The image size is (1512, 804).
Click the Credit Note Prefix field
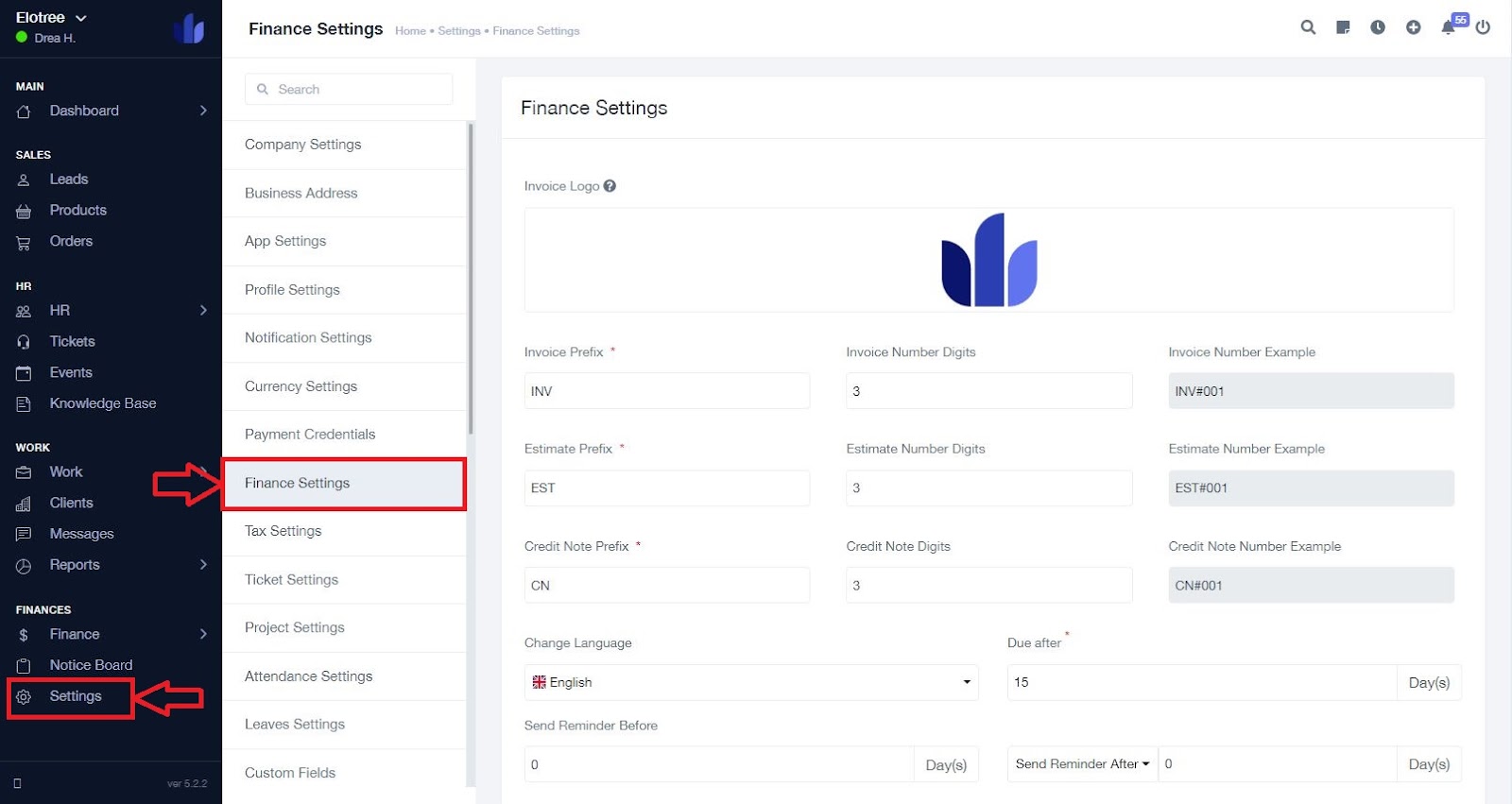tap(667, 586)
